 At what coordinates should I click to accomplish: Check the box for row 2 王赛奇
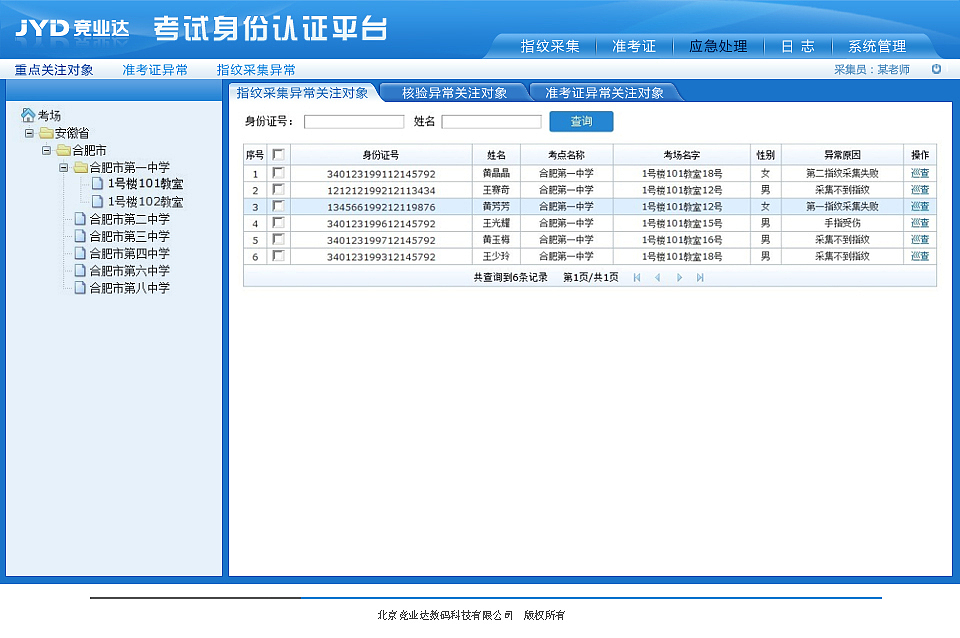pyautogui.click(x=278, y=189)
